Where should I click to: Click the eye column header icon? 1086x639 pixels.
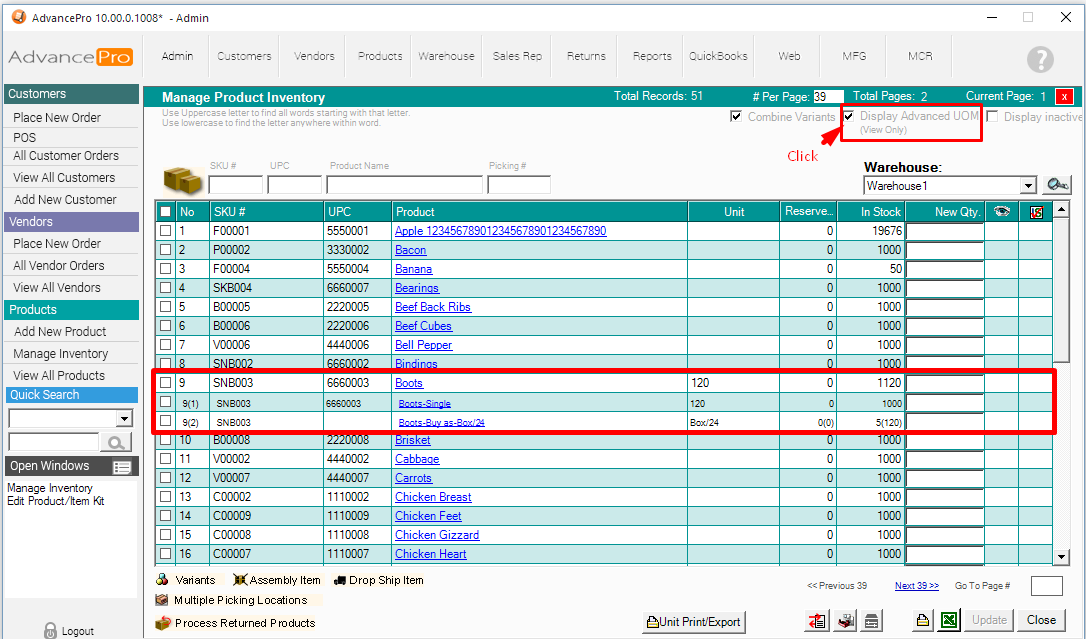(x=1001, y=212)
